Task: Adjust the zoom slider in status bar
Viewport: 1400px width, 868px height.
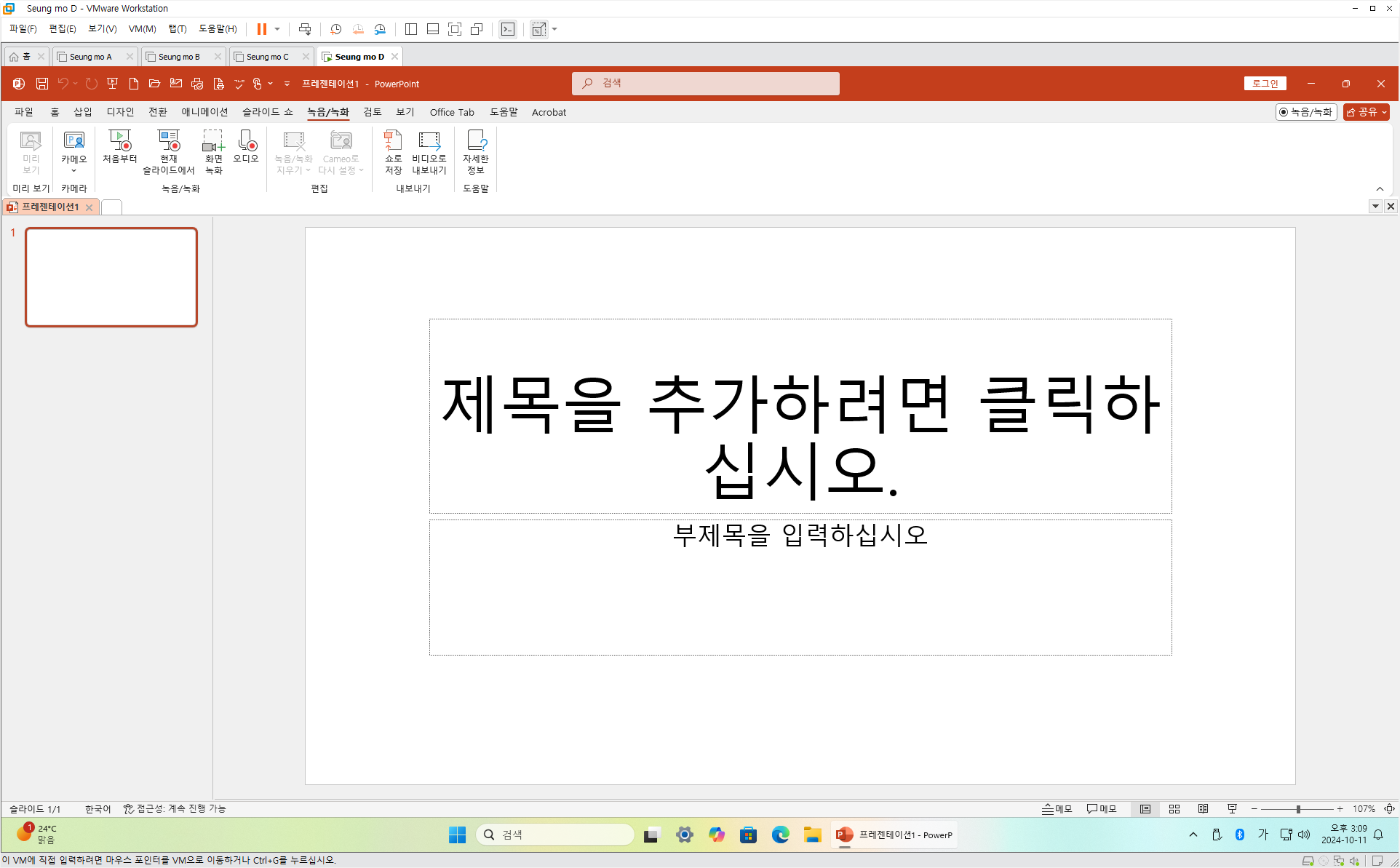Action: tap(1297, 808)
